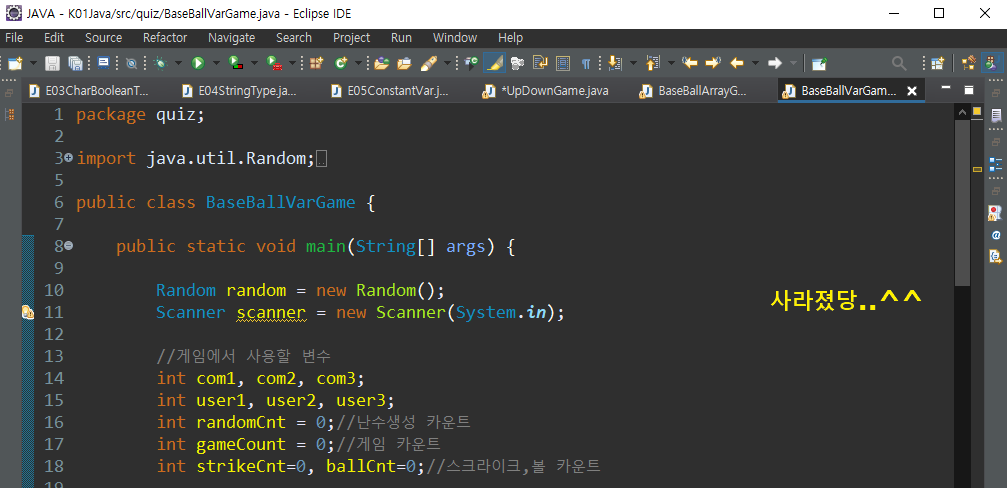Click yellow warning marker in overview ruler
1007x488 pixels.
click(x=977, y=170)
